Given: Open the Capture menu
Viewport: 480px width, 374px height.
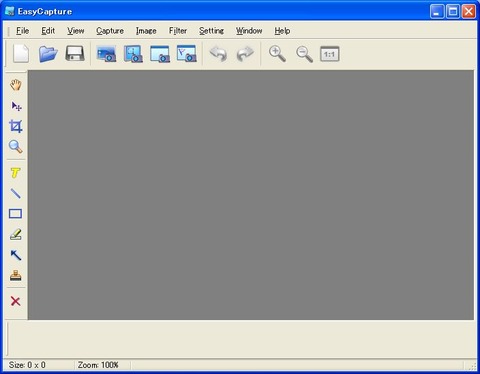Looking at the screenshot, I should 110,31.
